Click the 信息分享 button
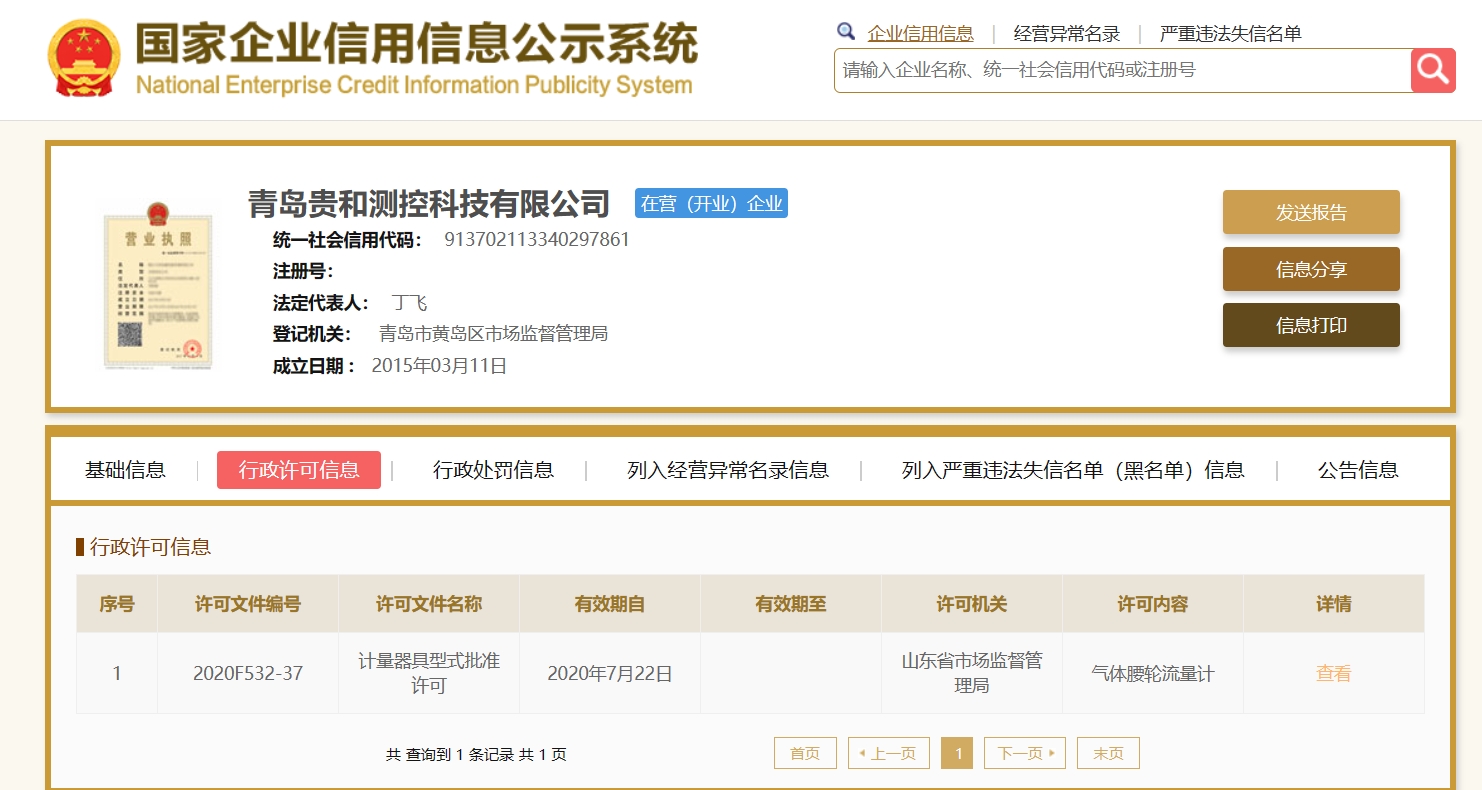1482x790 pixels. pyautogui.click(x=1311, y=269)
